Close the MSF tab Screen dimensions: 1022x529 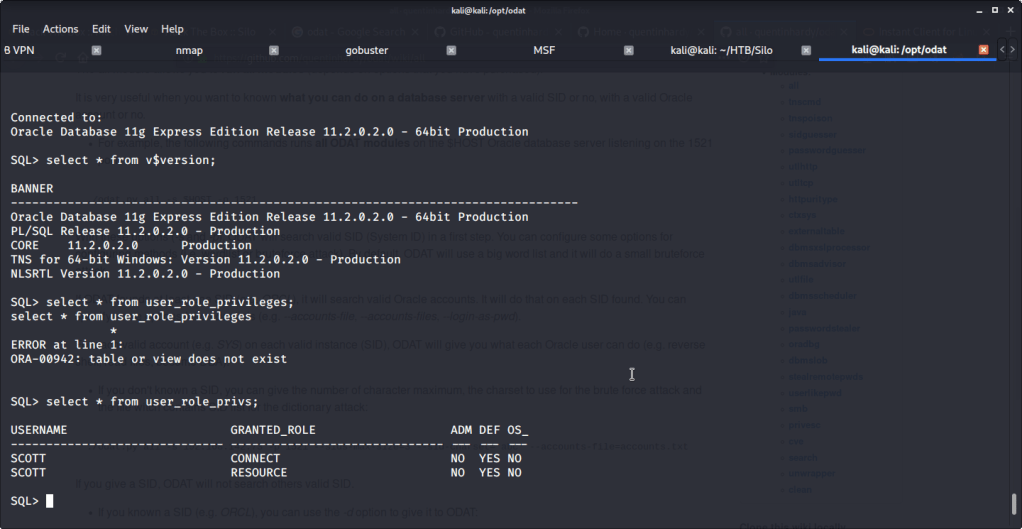tap(629, 50)
